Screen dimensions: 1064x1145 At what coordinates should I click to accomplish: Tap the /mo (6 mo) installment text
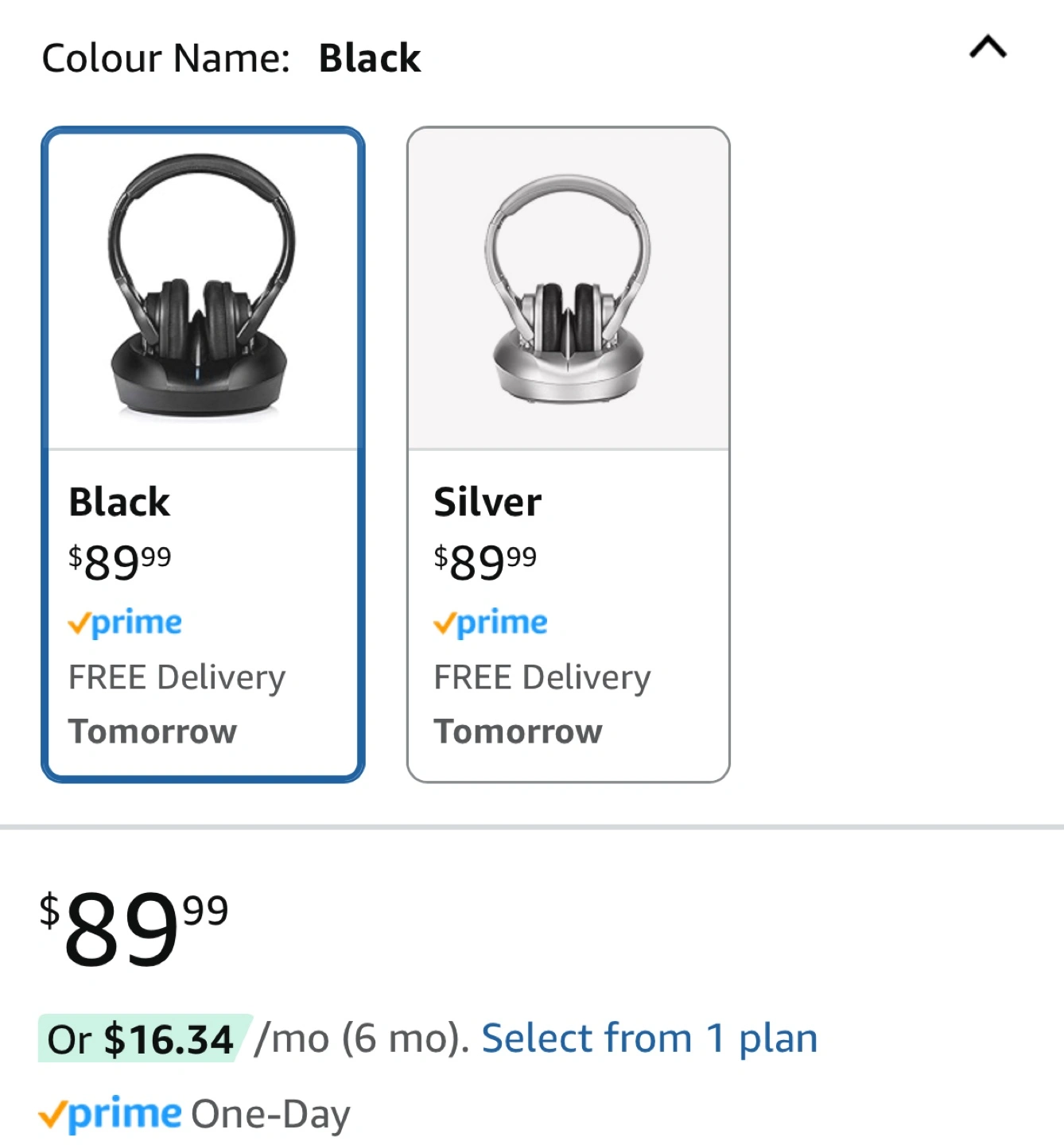point(362,1038)
